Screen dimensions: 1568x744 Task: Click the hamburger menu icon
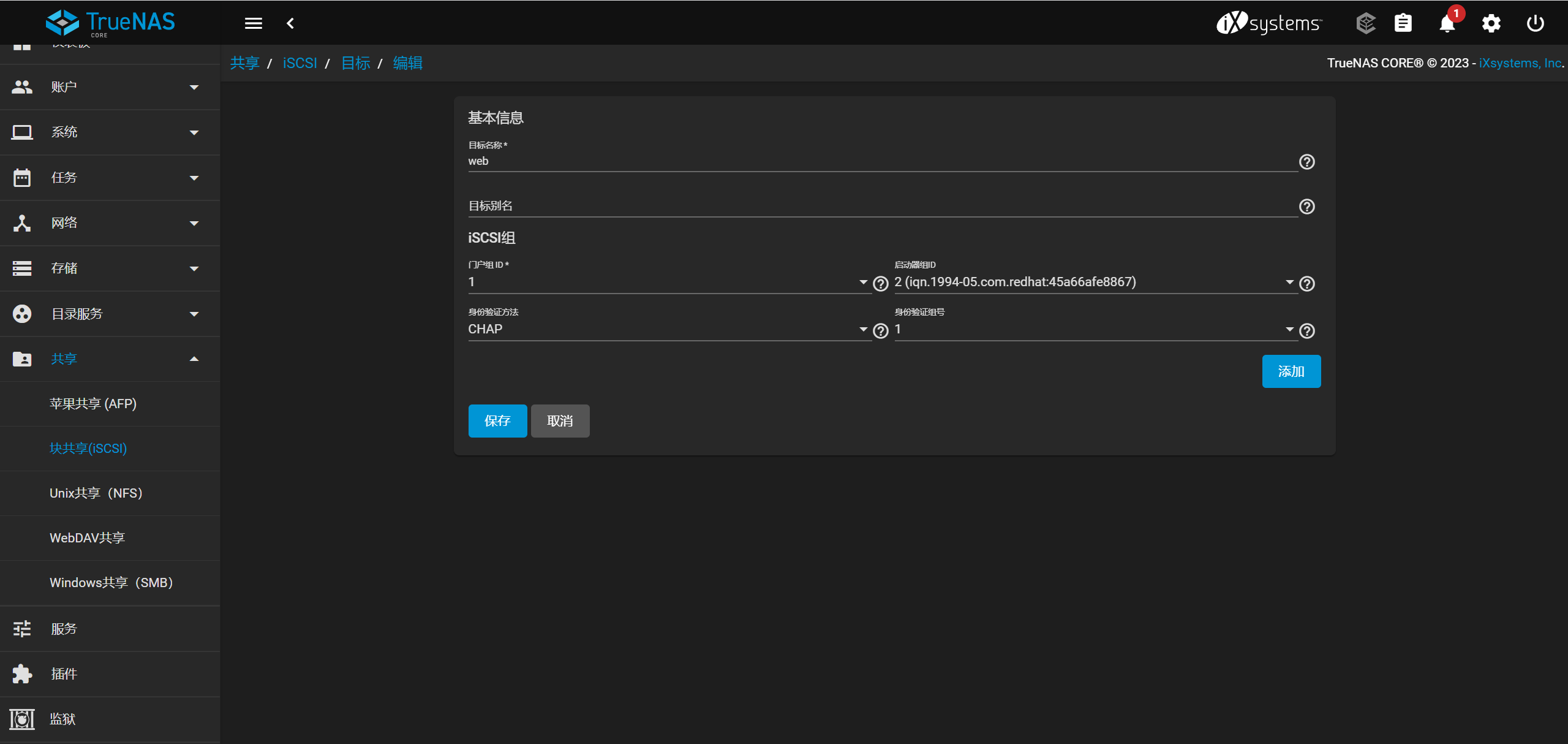coord(254,23)
